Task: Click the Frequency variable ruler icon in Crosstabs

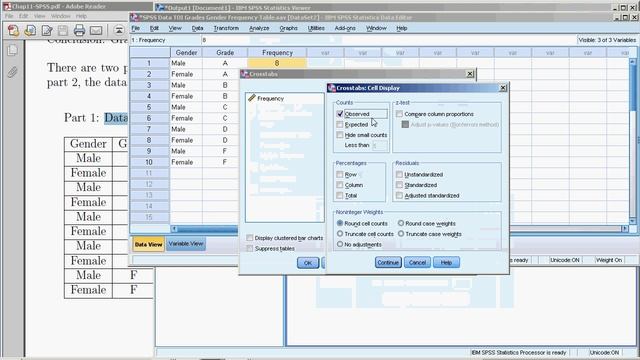Action: click(252, 98)
